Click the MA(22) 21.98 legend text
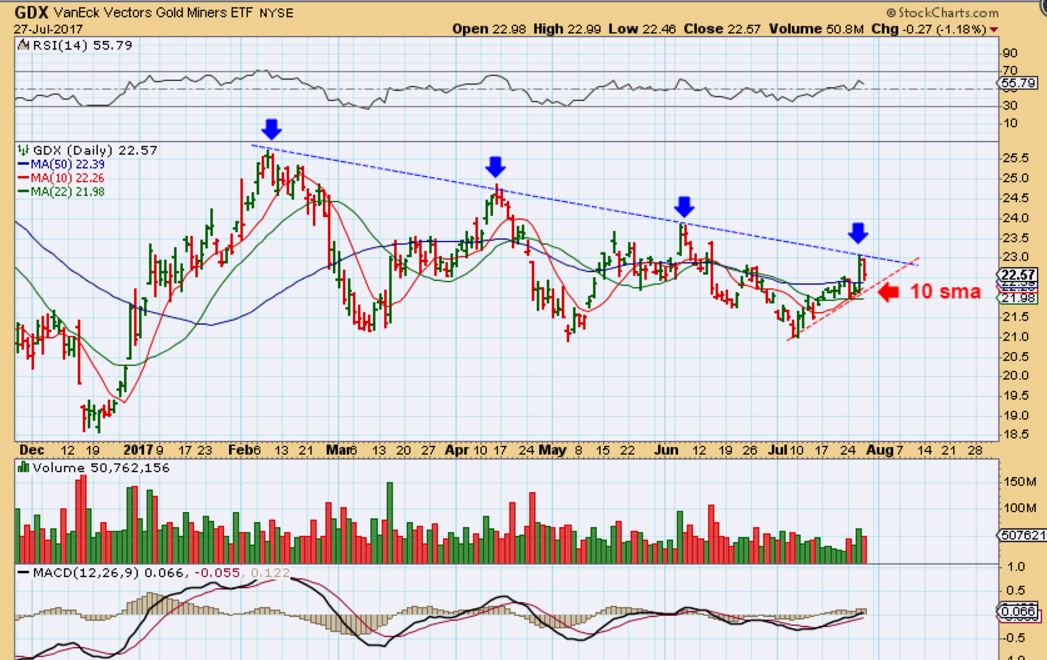Screen dimensions: 1047x660 (x=67, y=192)
